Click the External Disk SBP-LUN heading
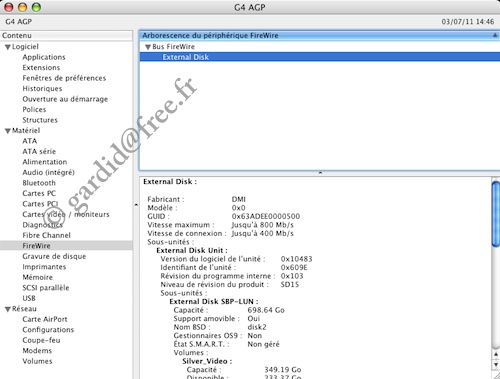This screenshot has width=500, height=379. coord(214,302)
